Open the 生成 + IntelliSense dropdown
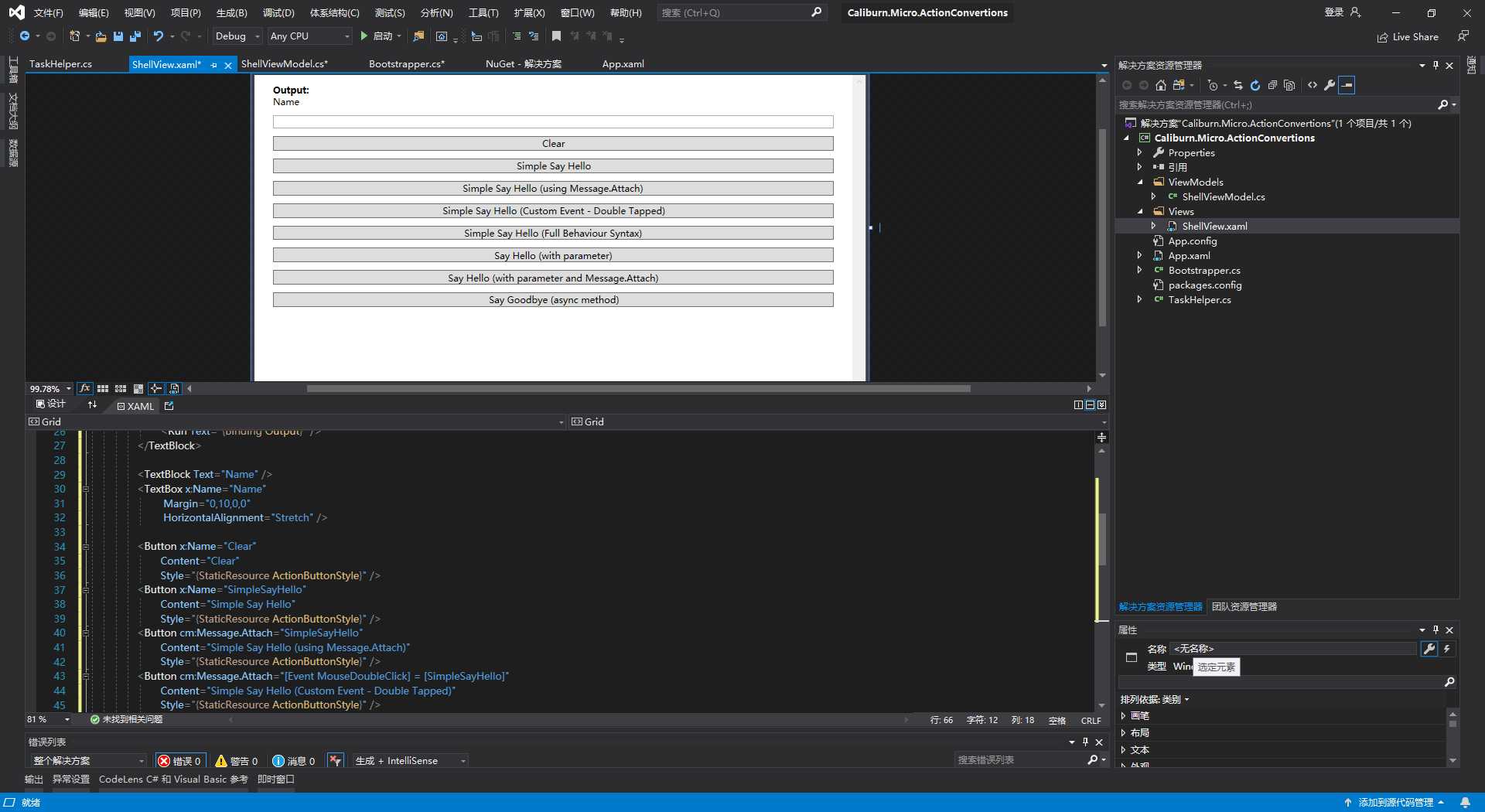The image size is (1485, 812). 410,761
